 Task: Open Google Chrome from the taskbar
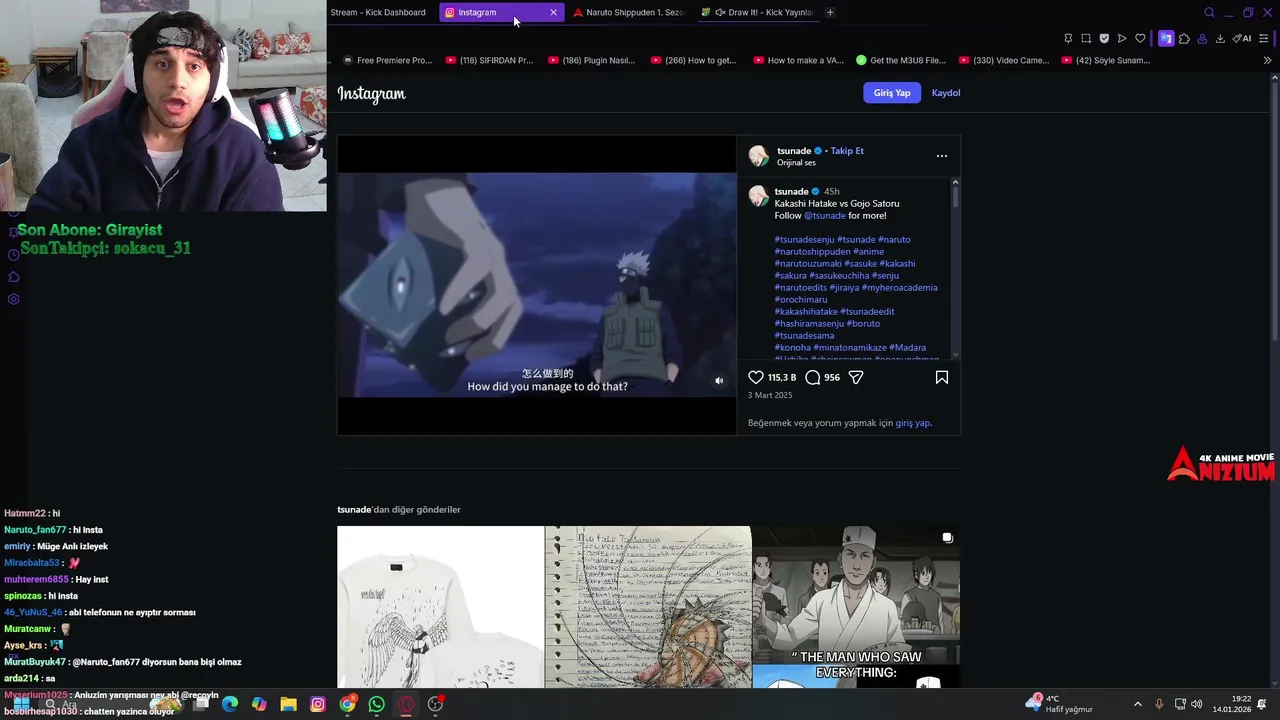(347, 704)
